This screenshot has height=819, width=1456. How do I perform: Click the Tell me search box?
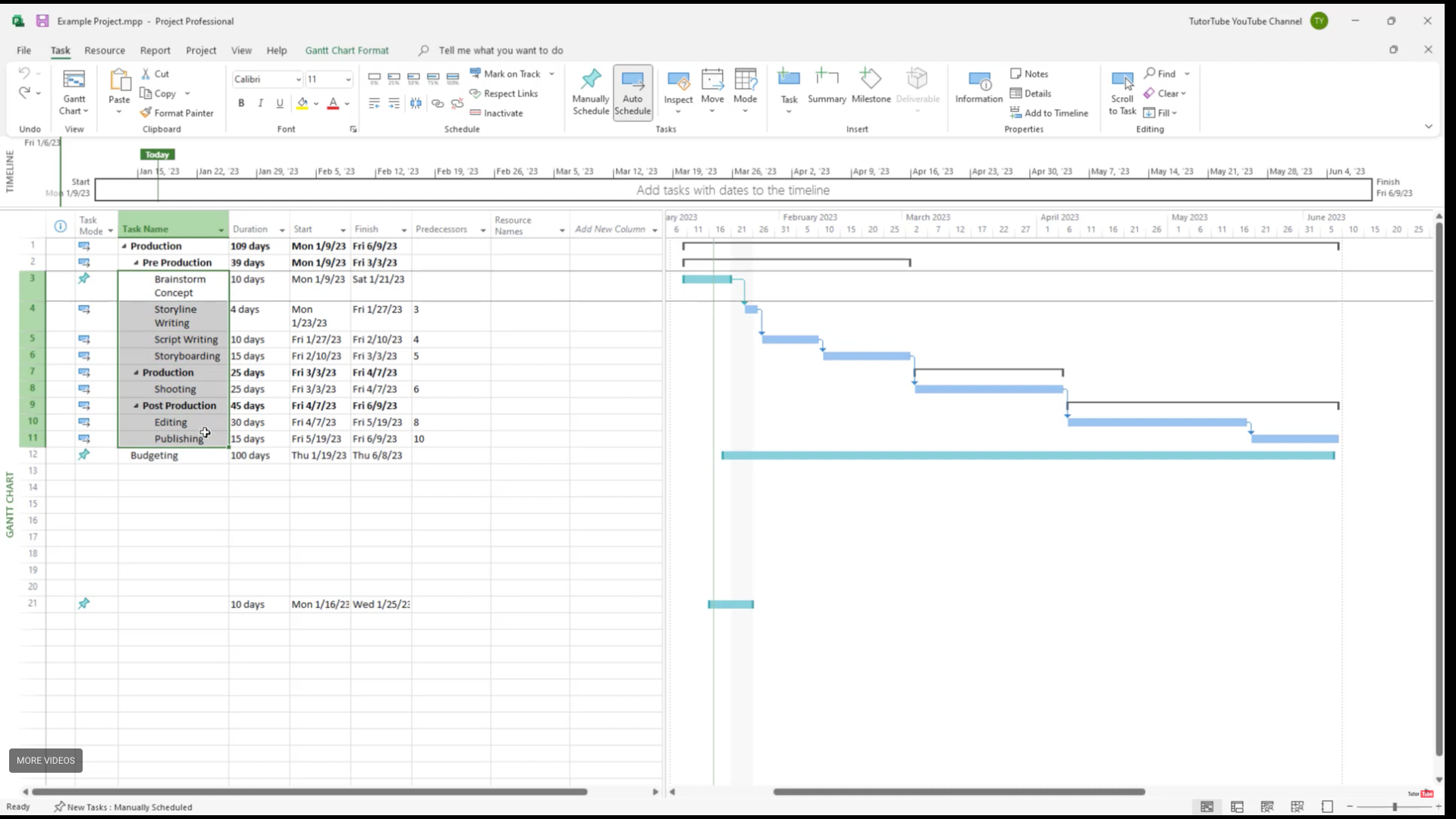500,51
